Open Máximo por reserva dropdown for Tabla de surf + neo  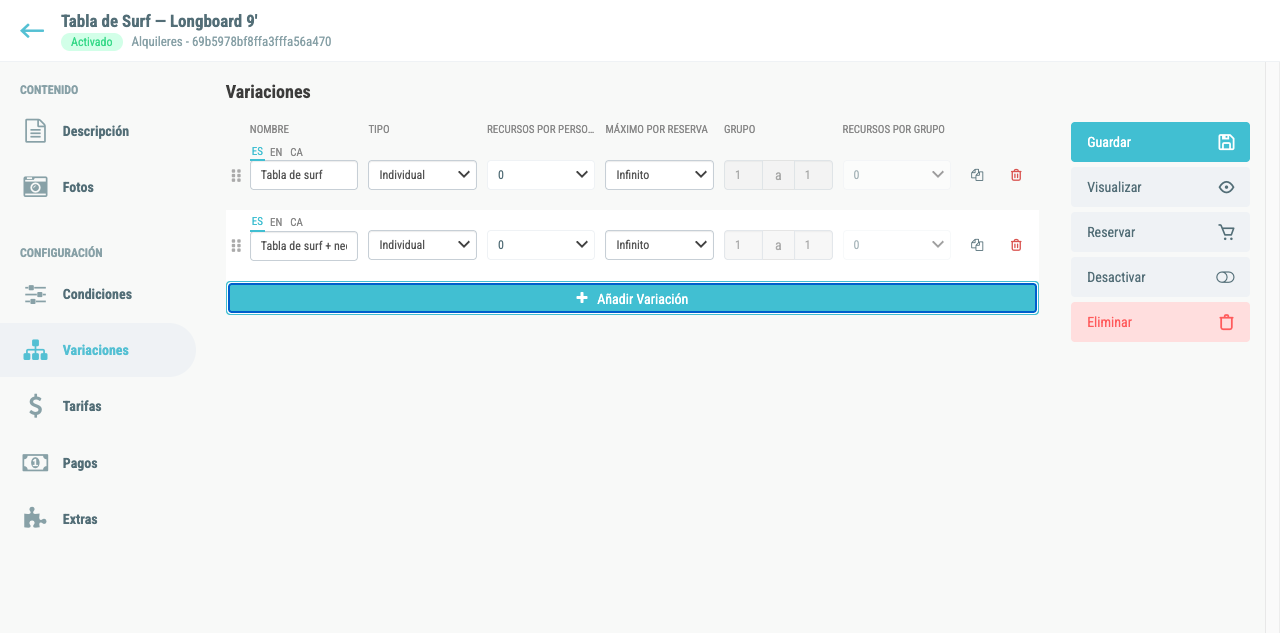[659, 245]
